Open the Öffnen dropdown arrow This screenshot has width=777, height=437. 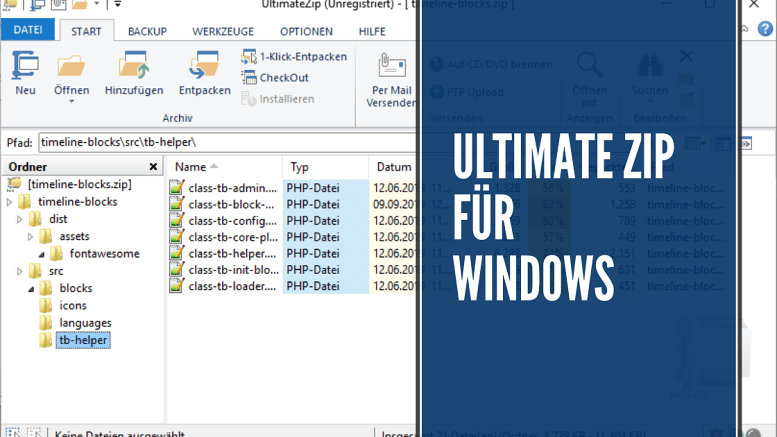tap(71, 102)
